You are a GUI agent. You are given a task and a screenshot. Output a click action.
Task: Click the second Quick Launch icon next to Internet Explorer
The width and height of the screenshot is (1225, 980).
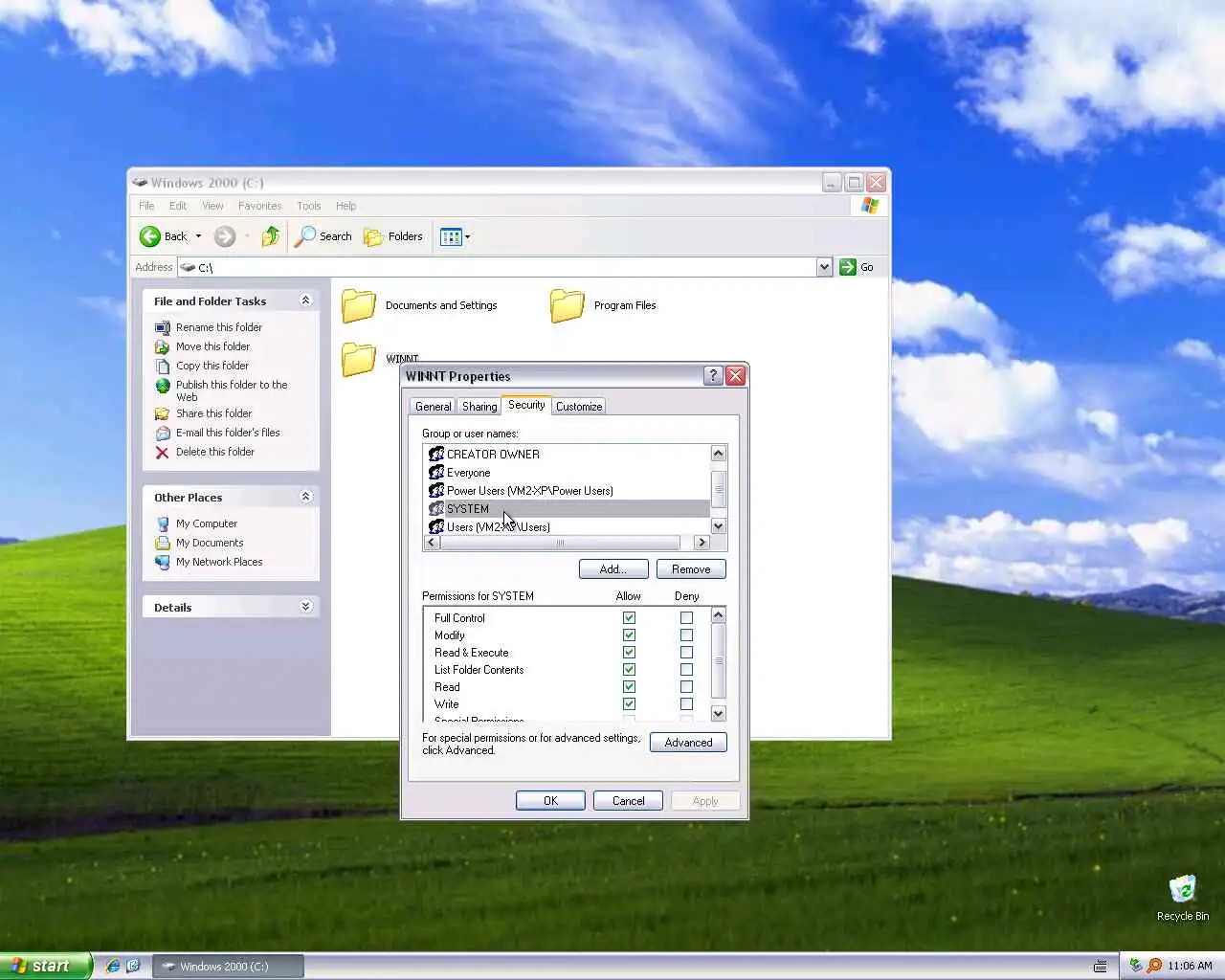coord(133,966)
